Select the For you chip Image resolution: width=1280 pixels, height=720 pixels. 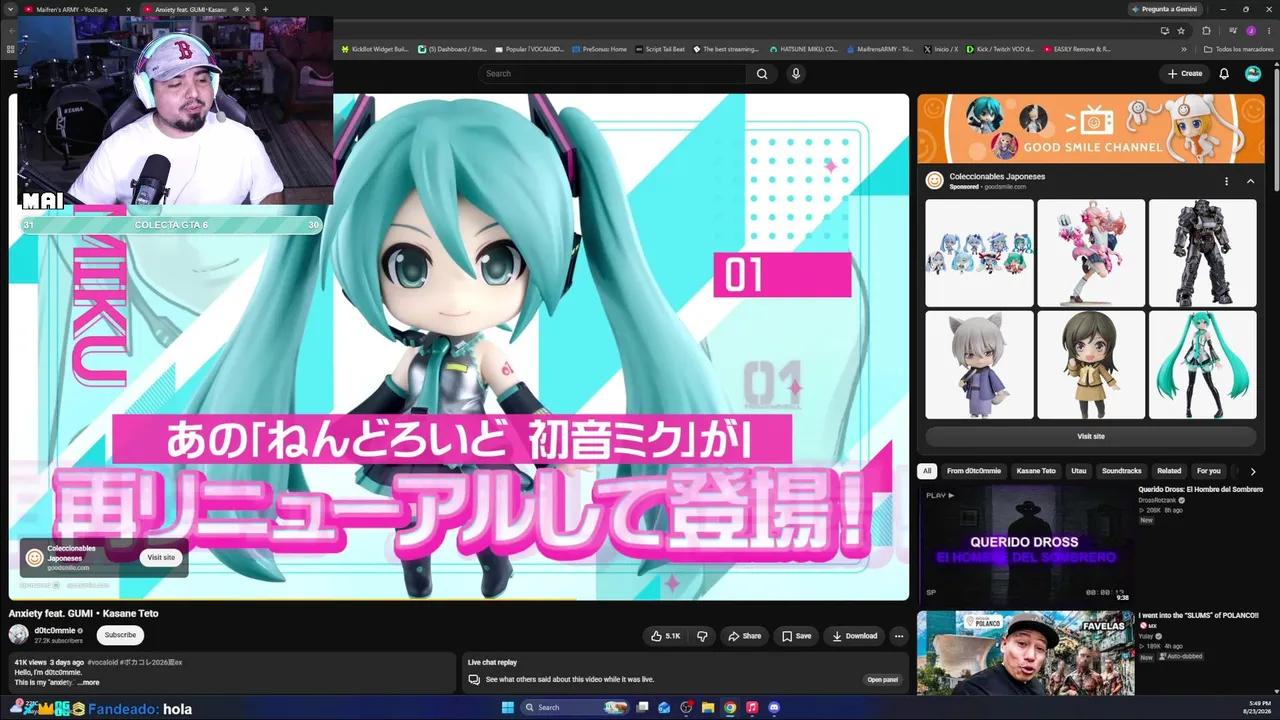tap(1209, 471)
